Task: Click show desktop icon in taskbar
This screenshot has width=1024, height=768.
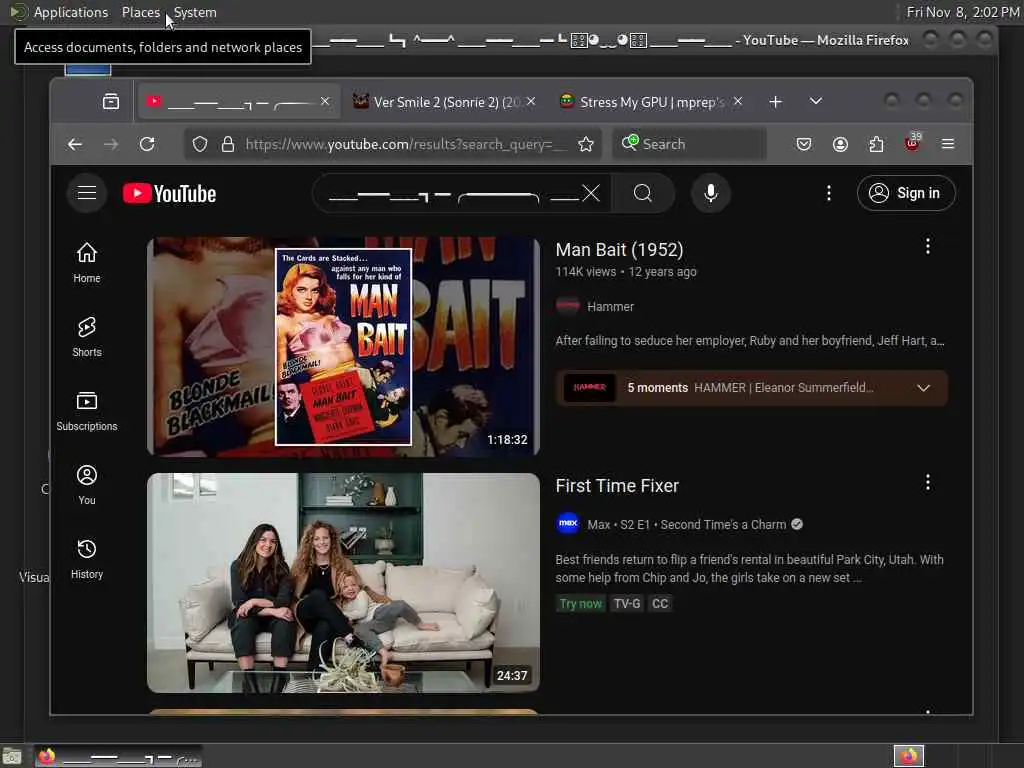Action: [12, 757]
